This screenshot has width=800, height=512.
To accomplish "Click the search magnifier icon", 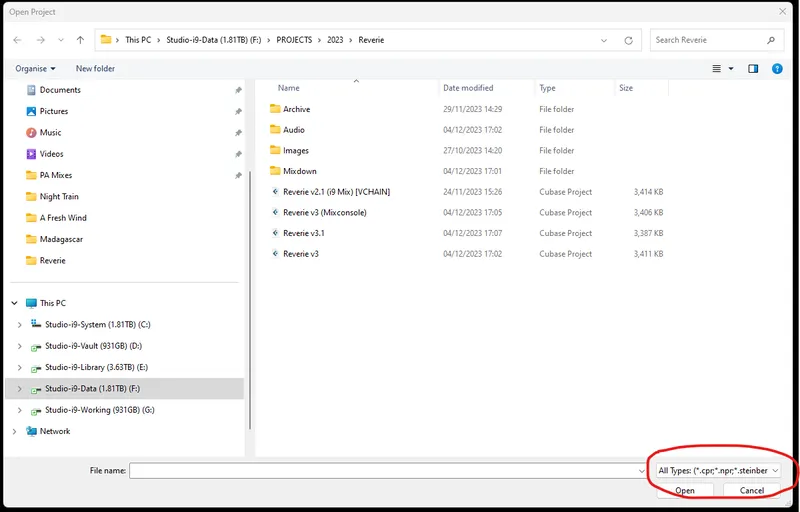I will pos(771,40).
